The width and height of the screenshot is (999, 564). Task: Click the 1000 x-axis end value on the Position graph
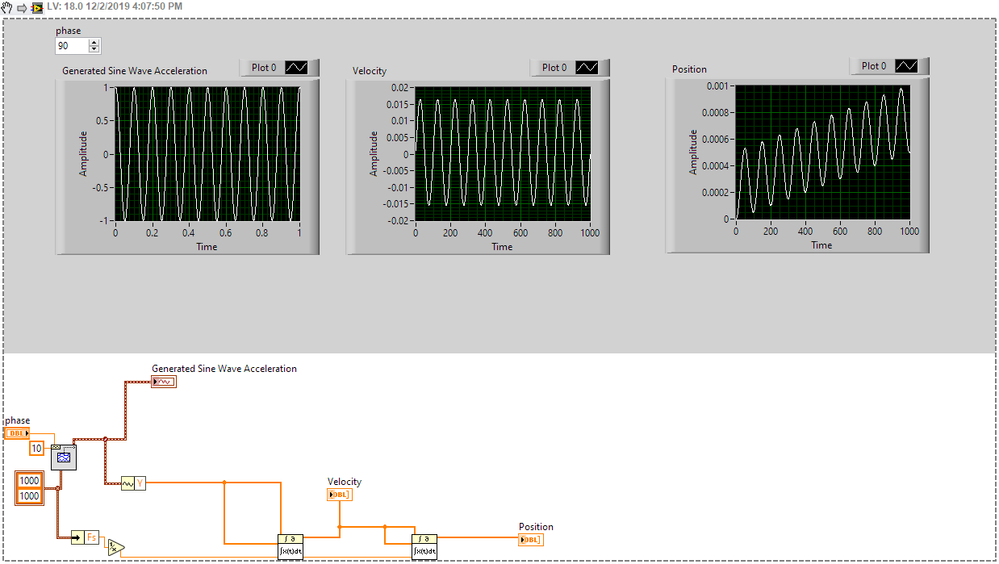click(x=909, y=231)
